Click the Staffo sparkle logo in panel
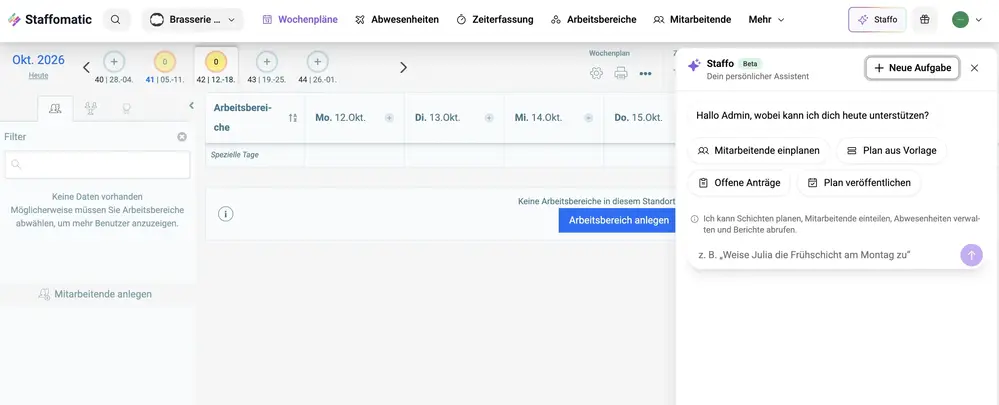Image resolution: width=999 pixels, height=405 pixels. [694, 66]
